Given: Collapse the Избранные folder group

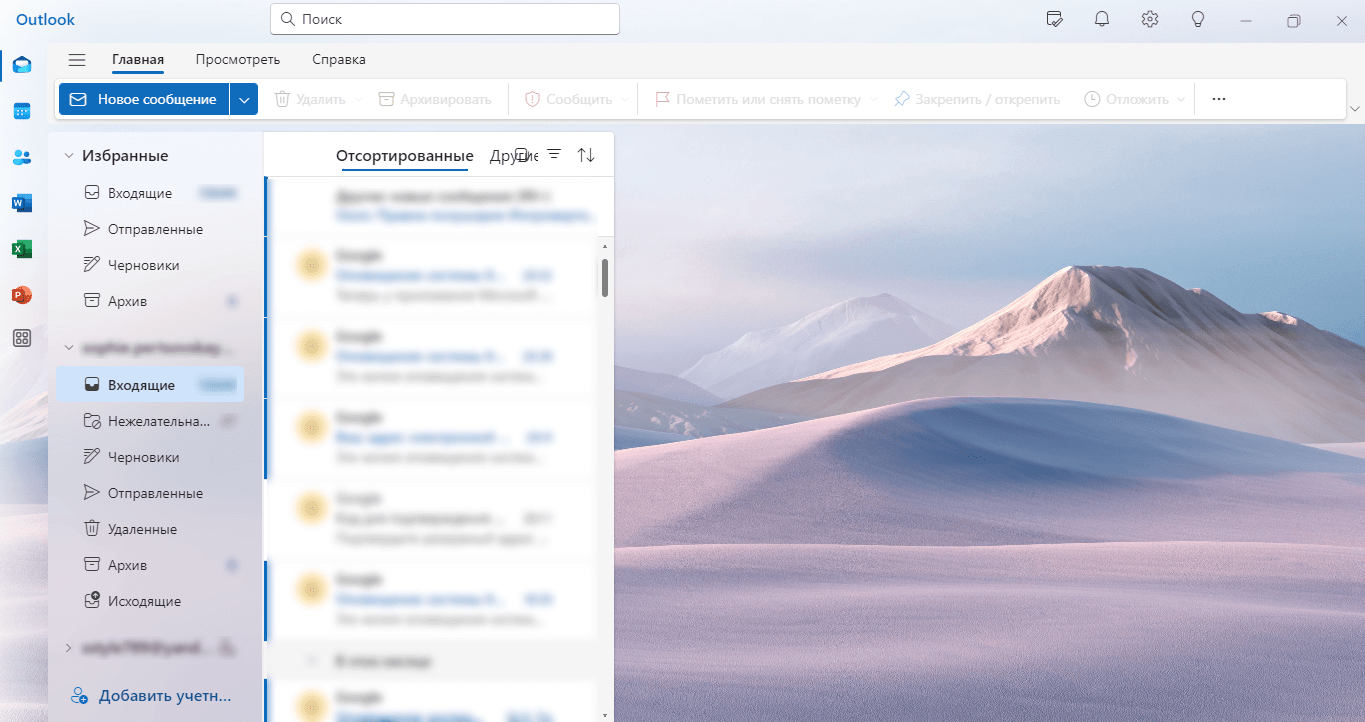Looking at the screenshot, I should 69,156.
